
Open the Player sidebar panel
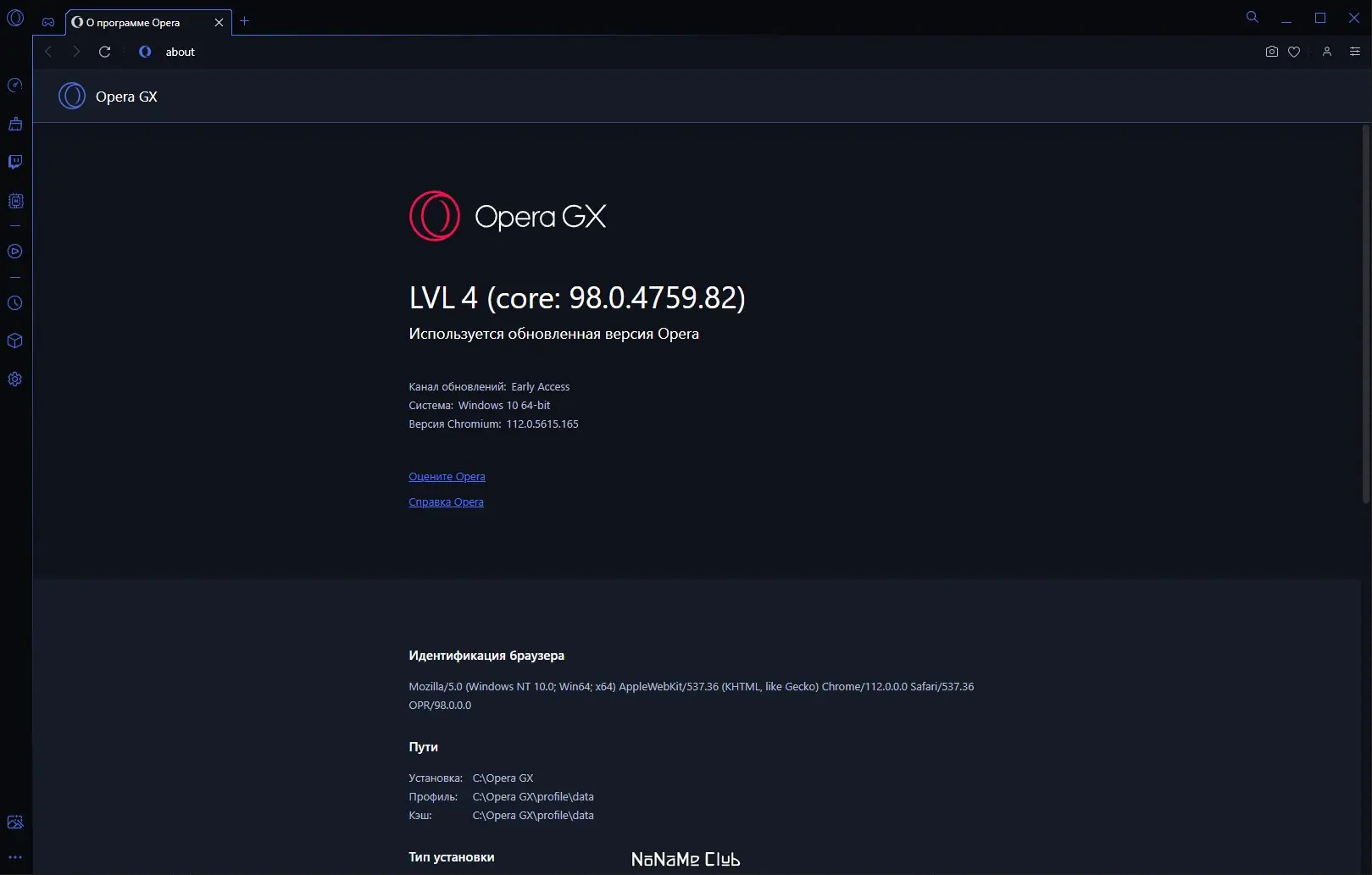[x=15, y=252]
